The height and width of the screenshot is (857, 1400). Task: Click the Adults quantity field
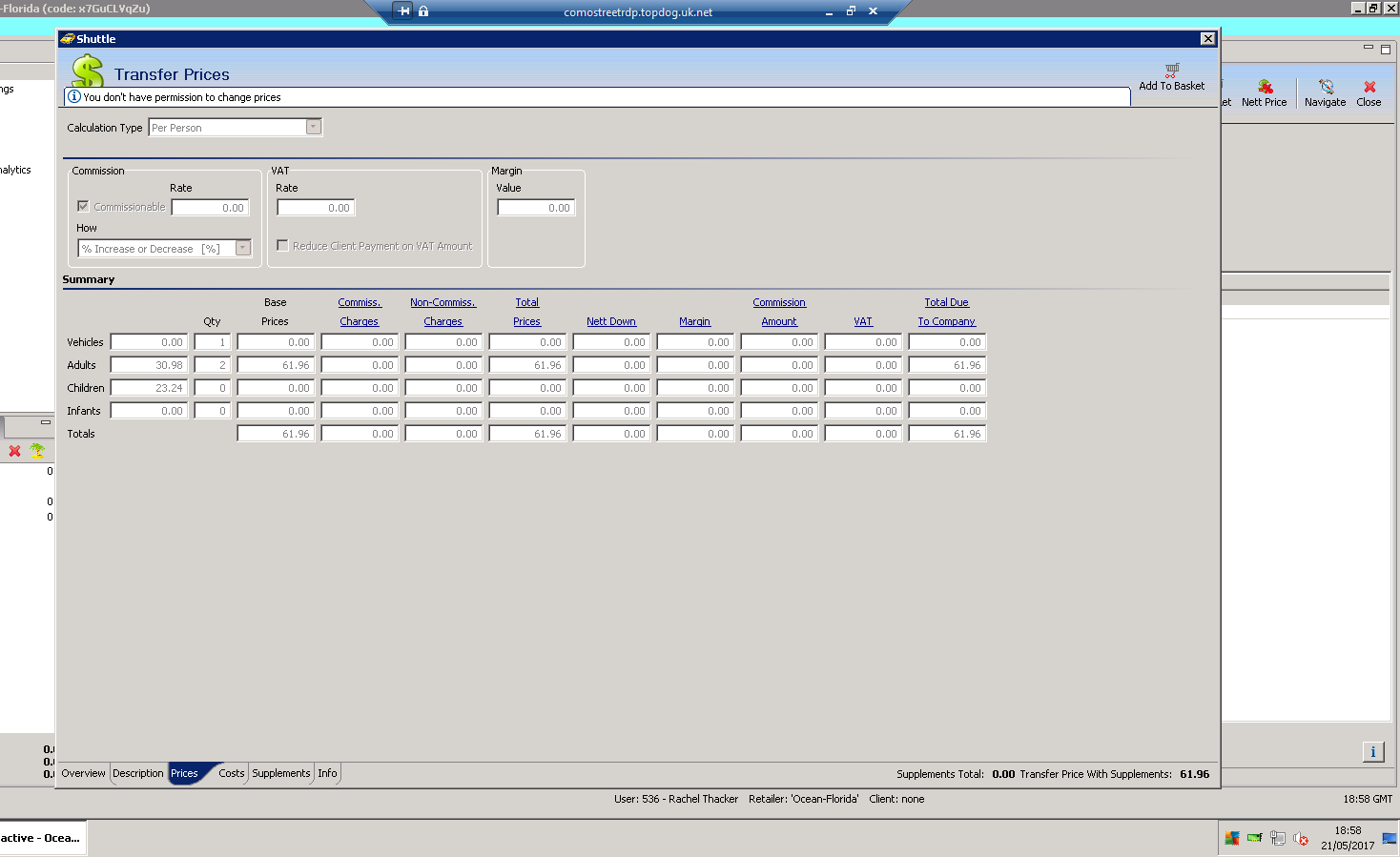click(x=212, y=365)
